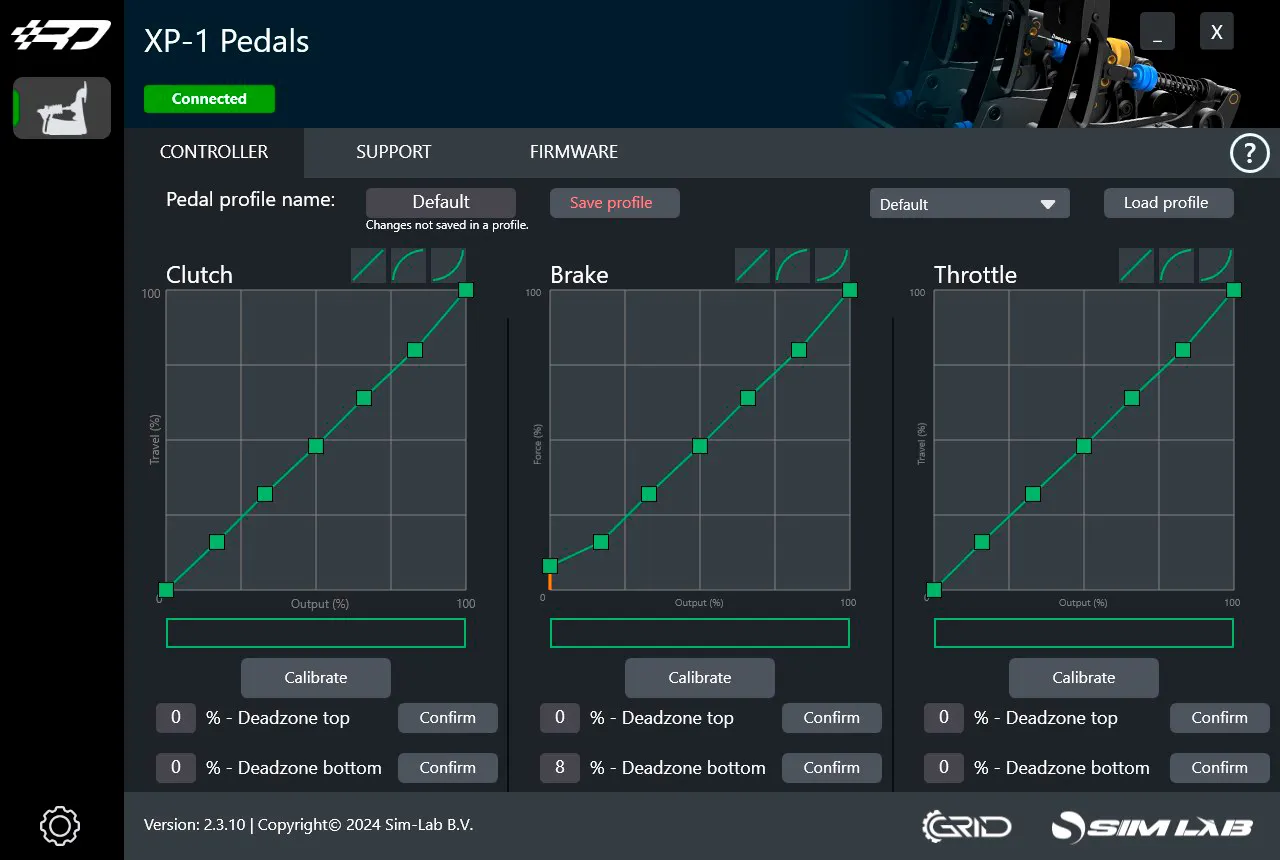Click the Clutch deadzone top input field
The image size is (1280, 860).
(x=176, y=718)
